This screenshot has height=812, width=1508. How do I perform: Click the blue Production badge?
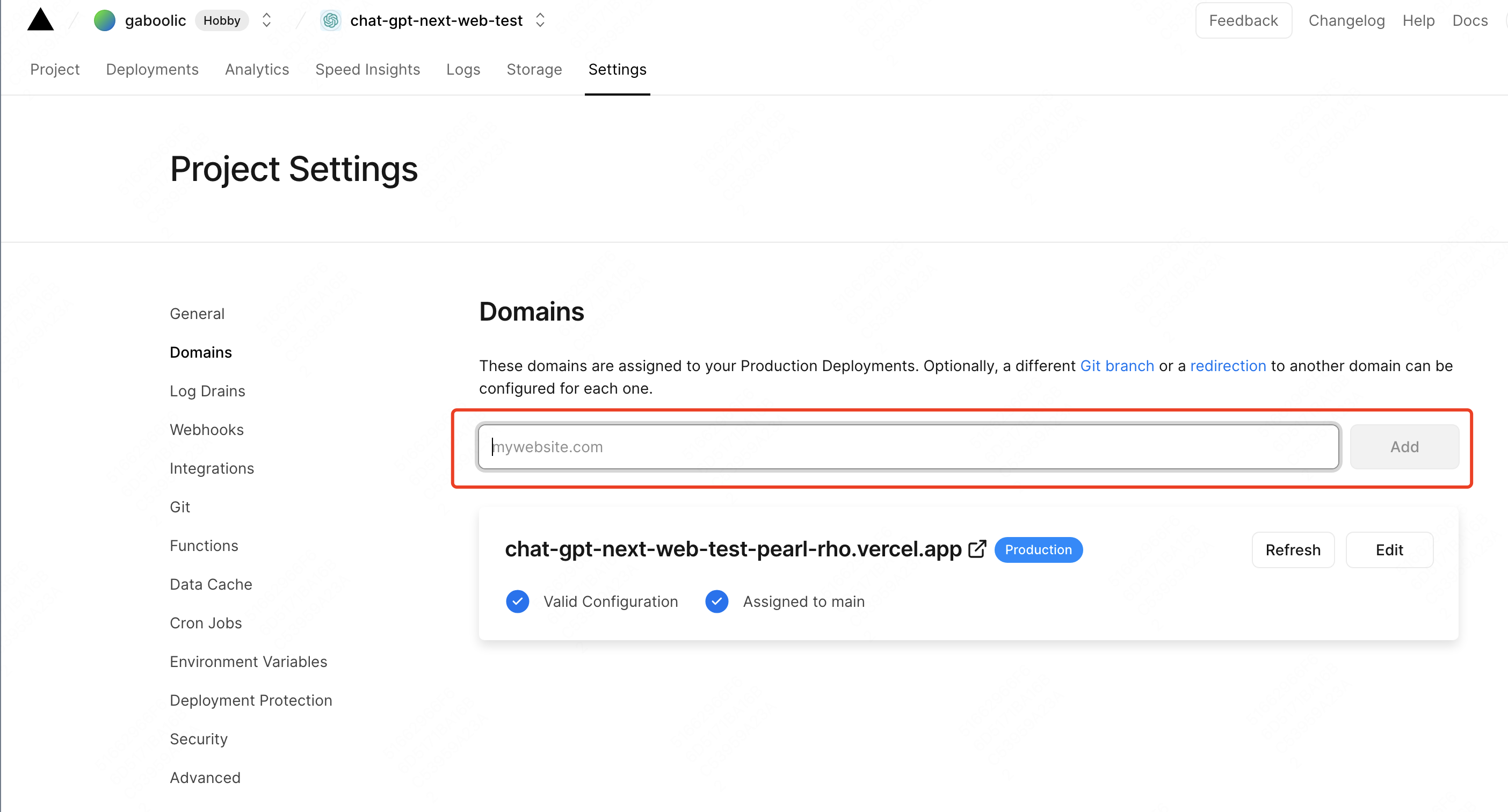tap(1038, 550)
